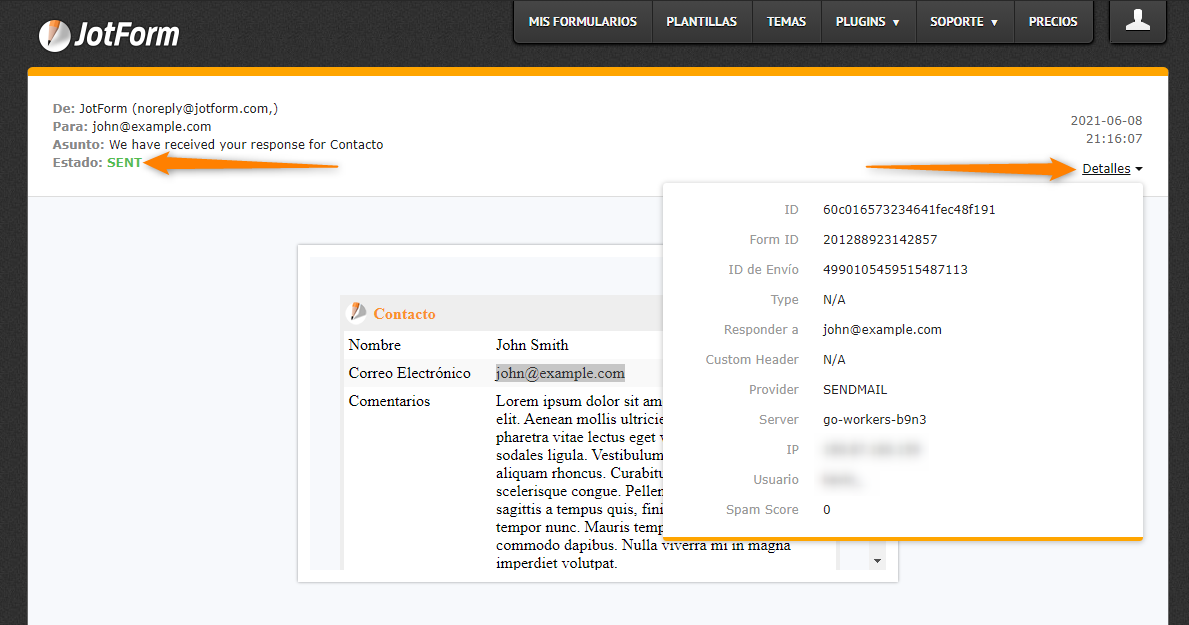Open Mis Formularios menu item
1189x625 pixels.
[582, 22]
